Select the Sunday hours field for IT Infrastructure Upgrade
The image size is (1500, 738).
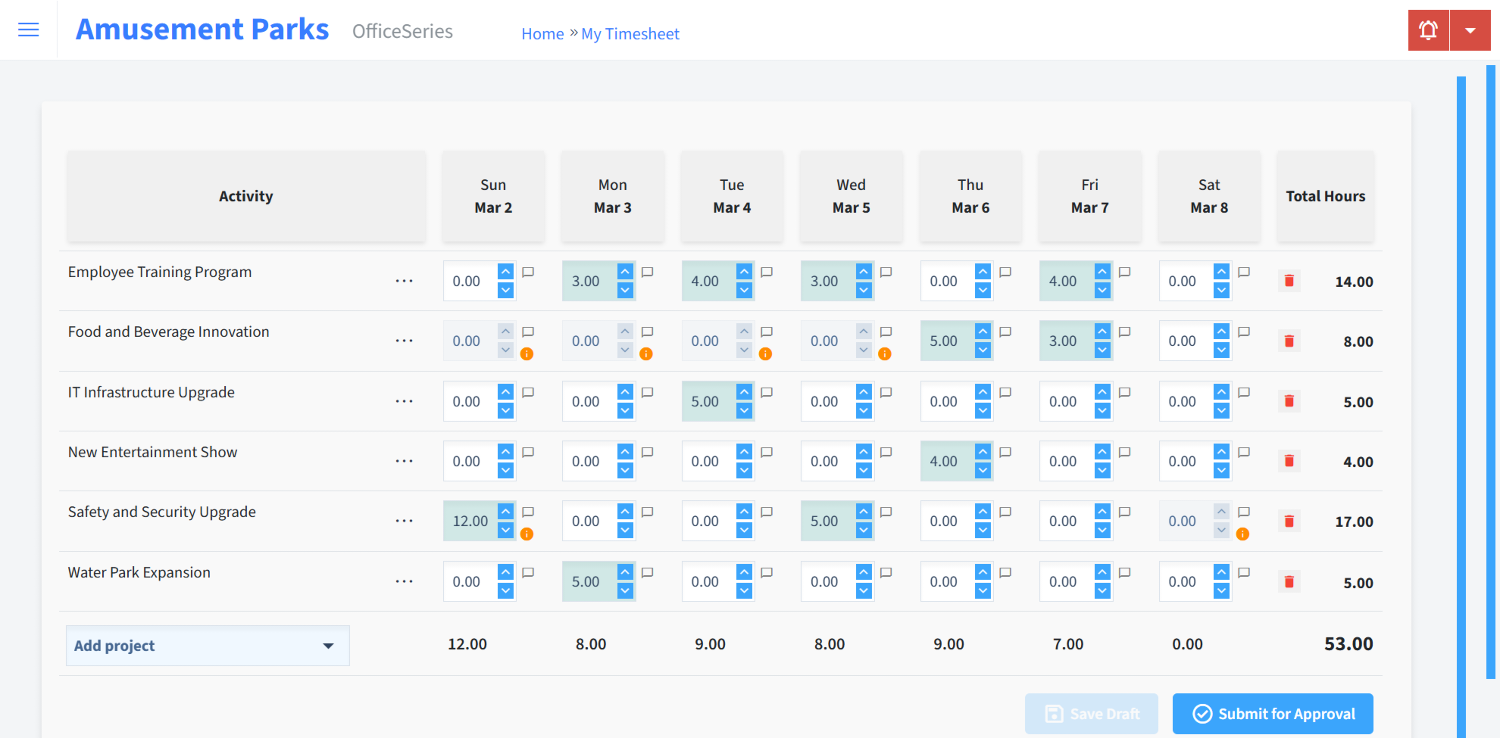pyautogui.click(x=467, y=401)
